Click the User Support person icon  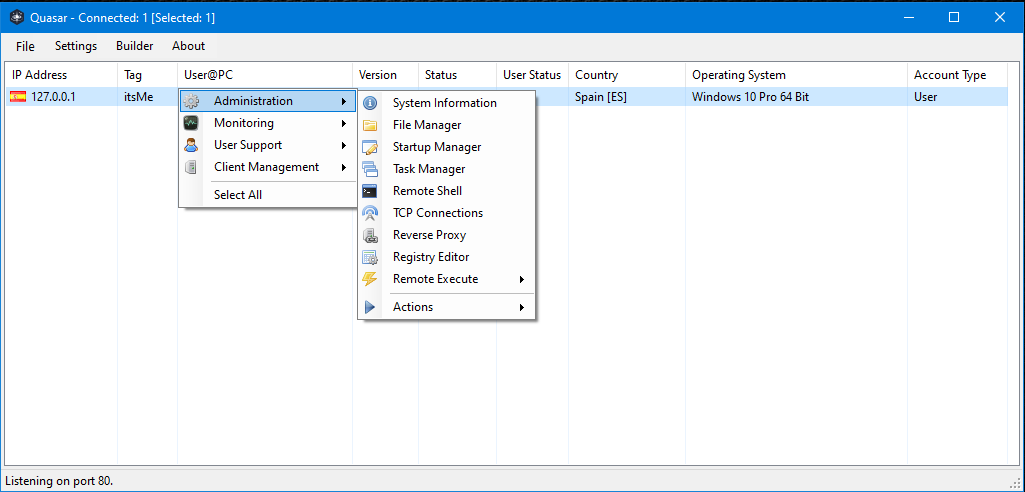click(x=191, y=145)
